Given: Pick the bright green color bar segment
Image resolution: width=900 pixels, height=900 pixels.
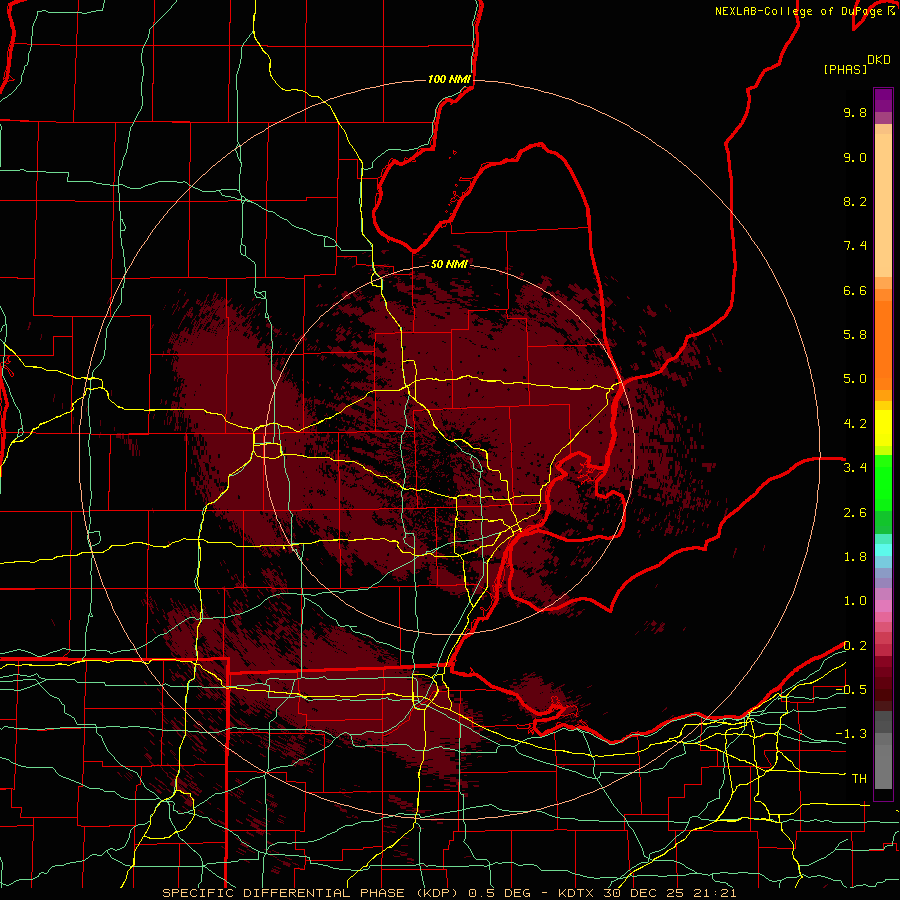Looking at the screenshot, I should click(883, 482).
